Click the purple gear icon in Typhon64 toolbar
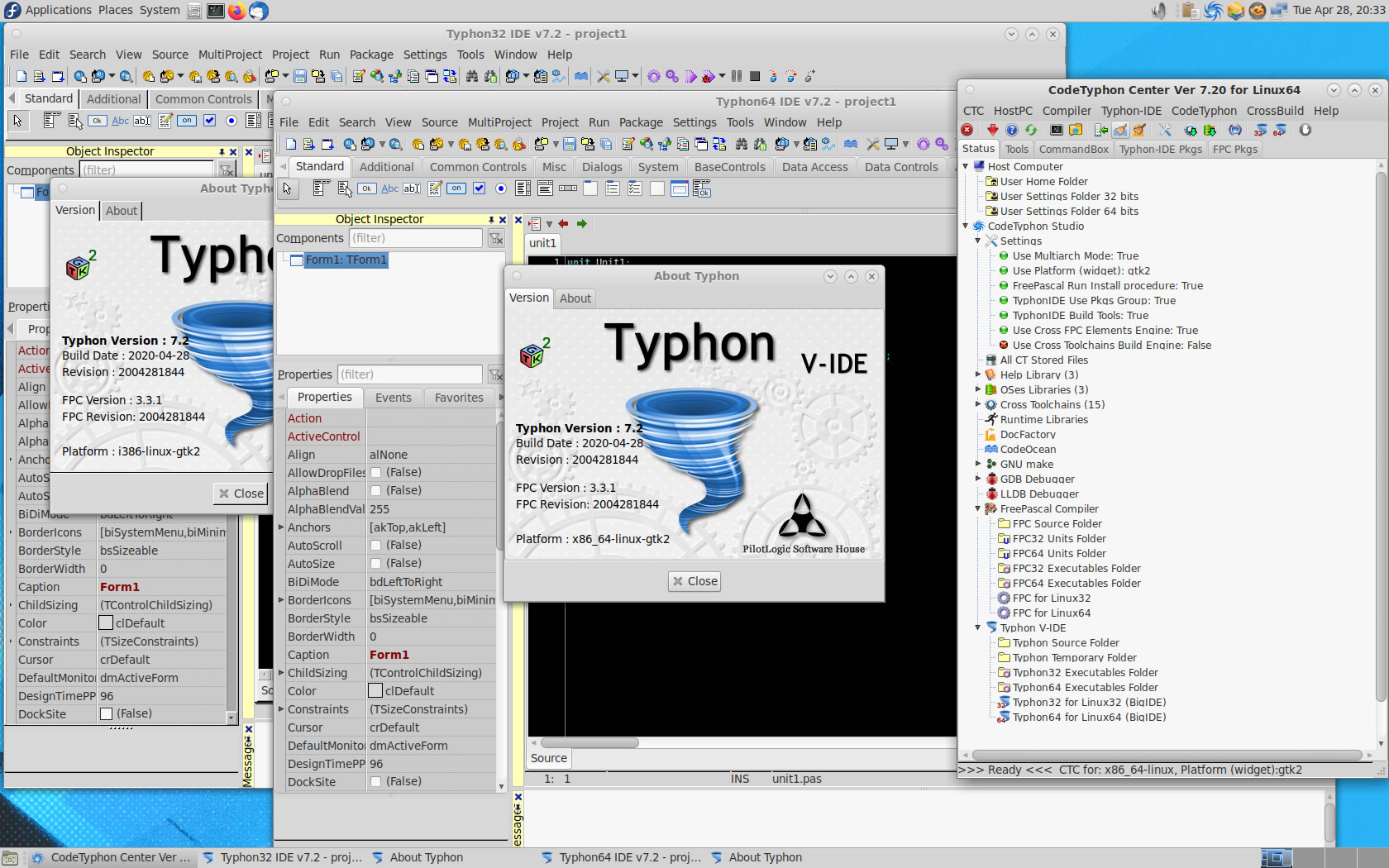Image resolution: width=1389 pixels, height=868 pixels. click(x=924, y=144)
